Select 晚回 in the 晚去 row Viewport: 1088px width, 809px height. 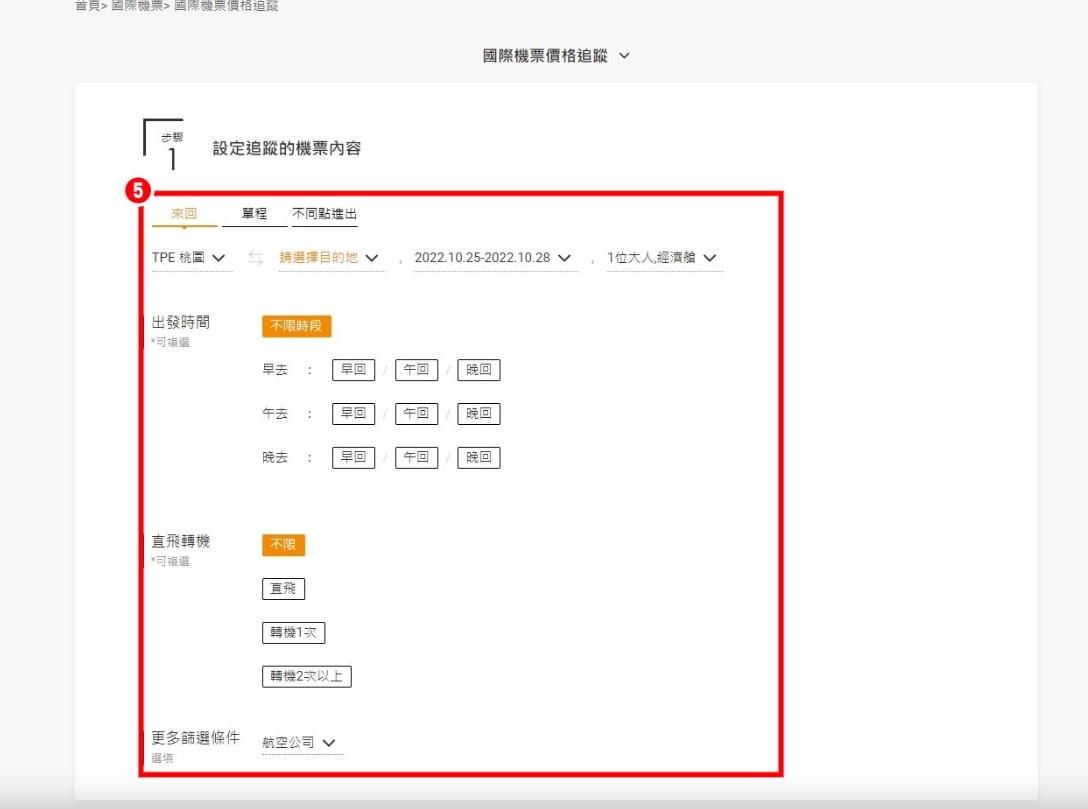click(479, 458)
